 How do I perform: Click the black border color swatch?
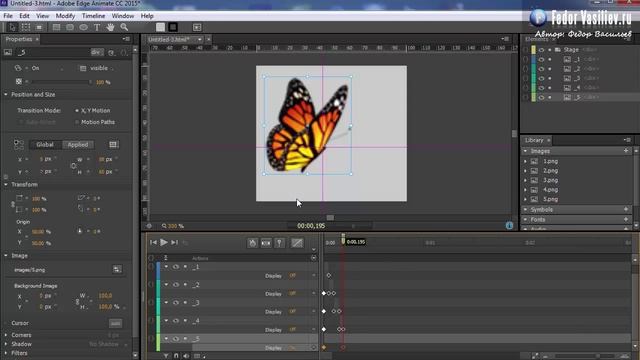[x=173, y=27]
